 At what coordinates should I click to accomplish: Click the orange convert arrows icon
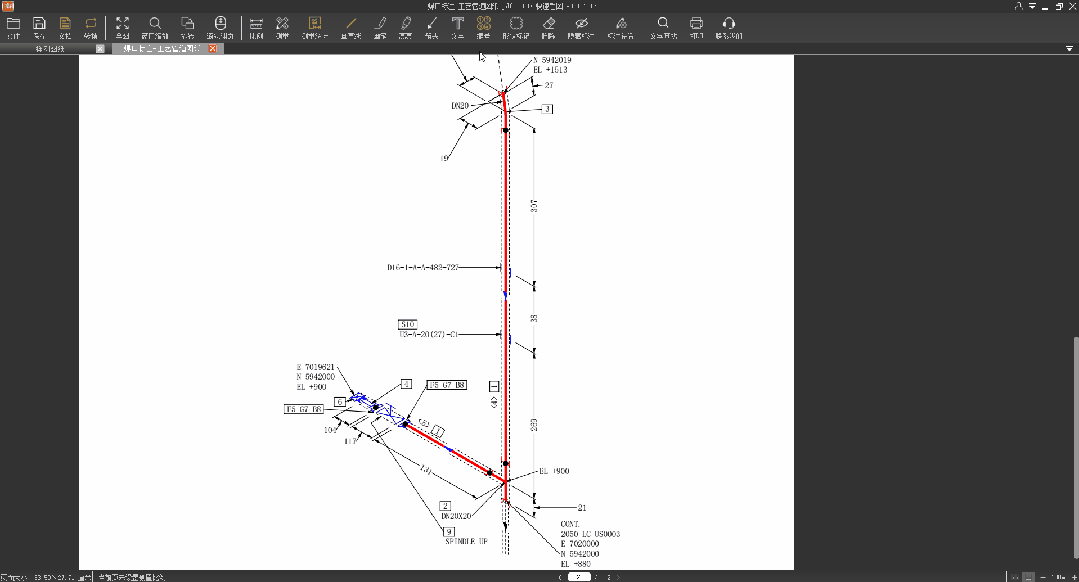point(91,23)
